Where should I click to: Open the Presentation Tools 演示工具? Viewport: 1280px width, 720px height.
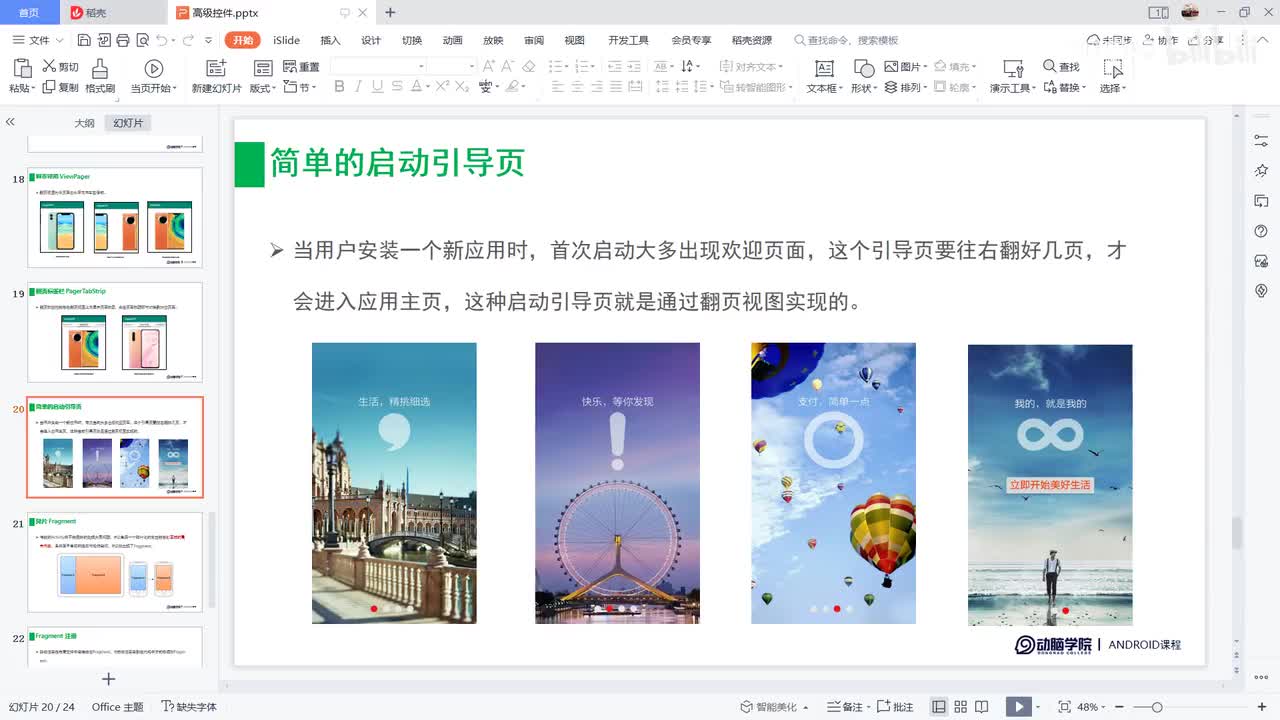pos(1013,76)
